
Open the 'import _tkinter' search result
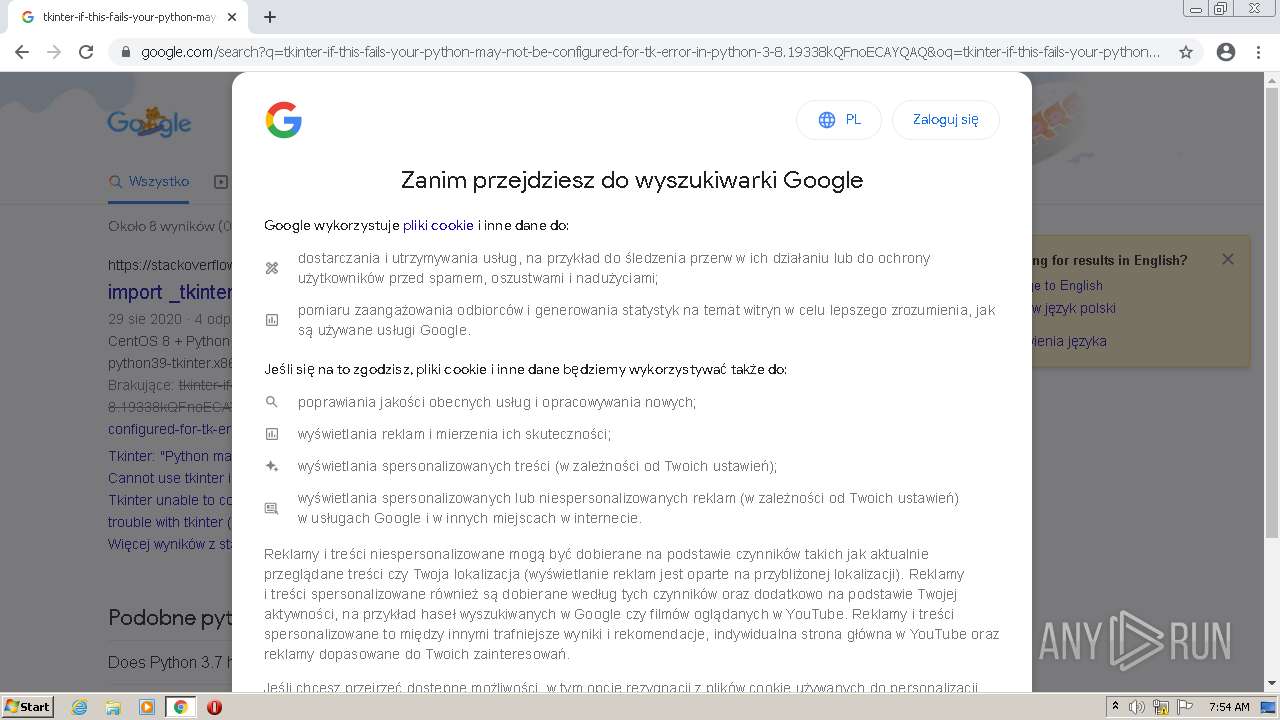170,292
